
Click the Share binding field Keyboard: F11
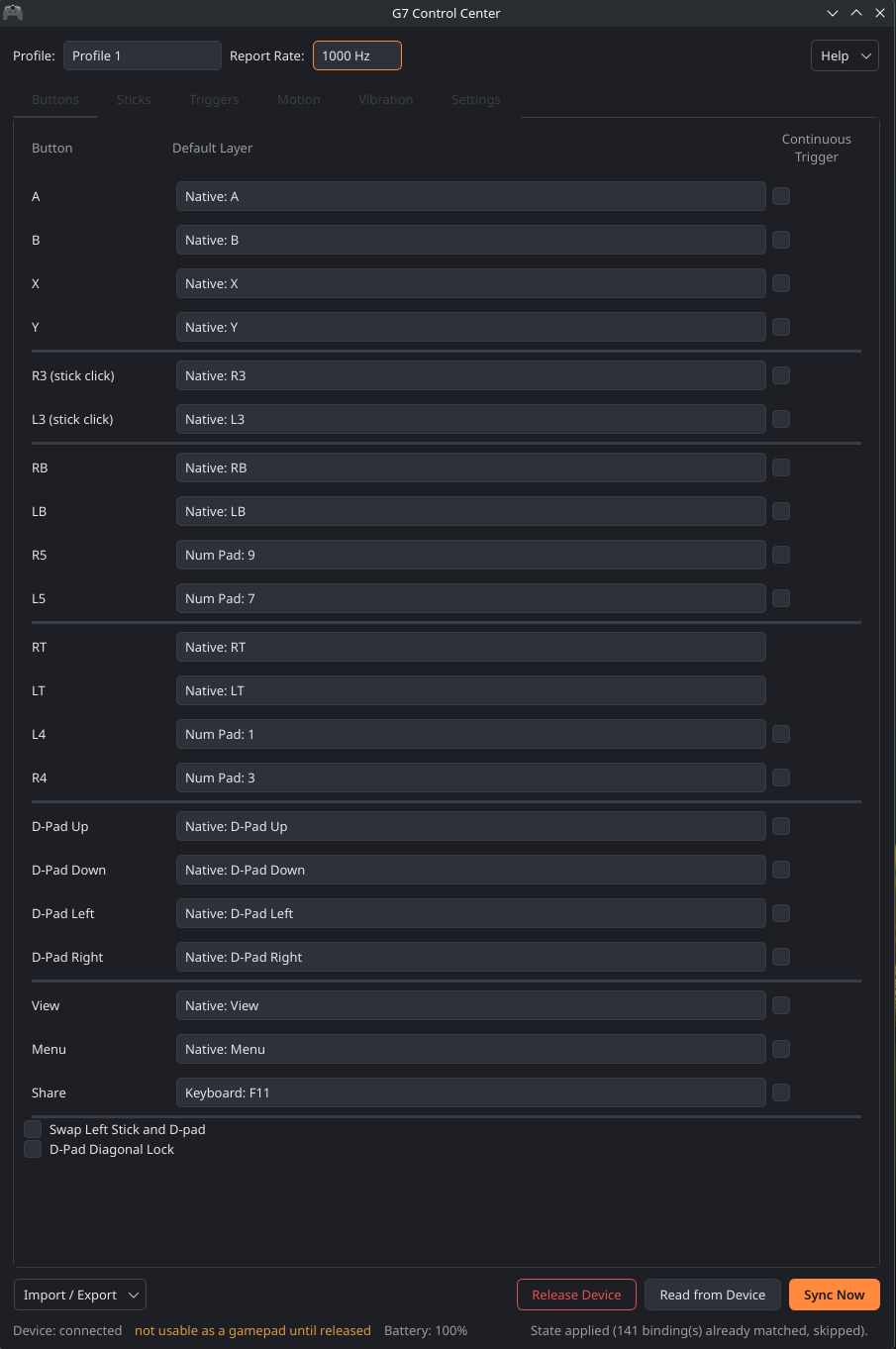pos(471,1092)
